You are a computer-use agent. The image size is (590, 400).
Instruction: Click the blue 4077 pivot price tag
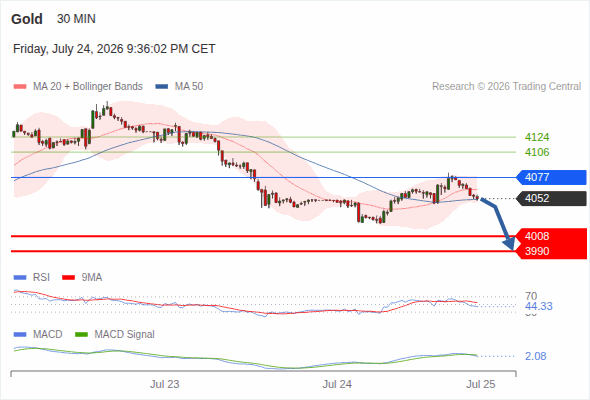click(551, 177)
